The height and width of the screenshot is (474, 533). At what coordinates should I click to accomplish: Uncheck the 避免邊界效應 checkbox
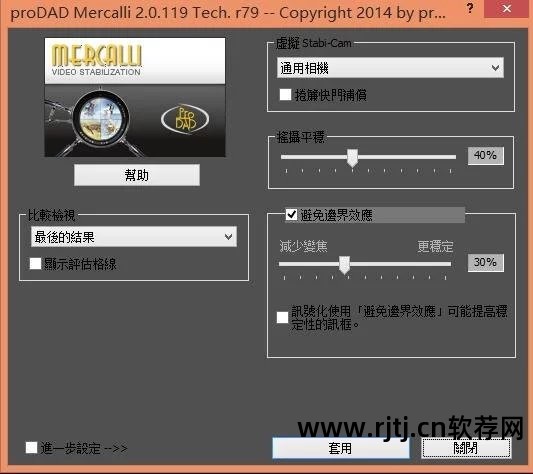(x=291, y=215)
